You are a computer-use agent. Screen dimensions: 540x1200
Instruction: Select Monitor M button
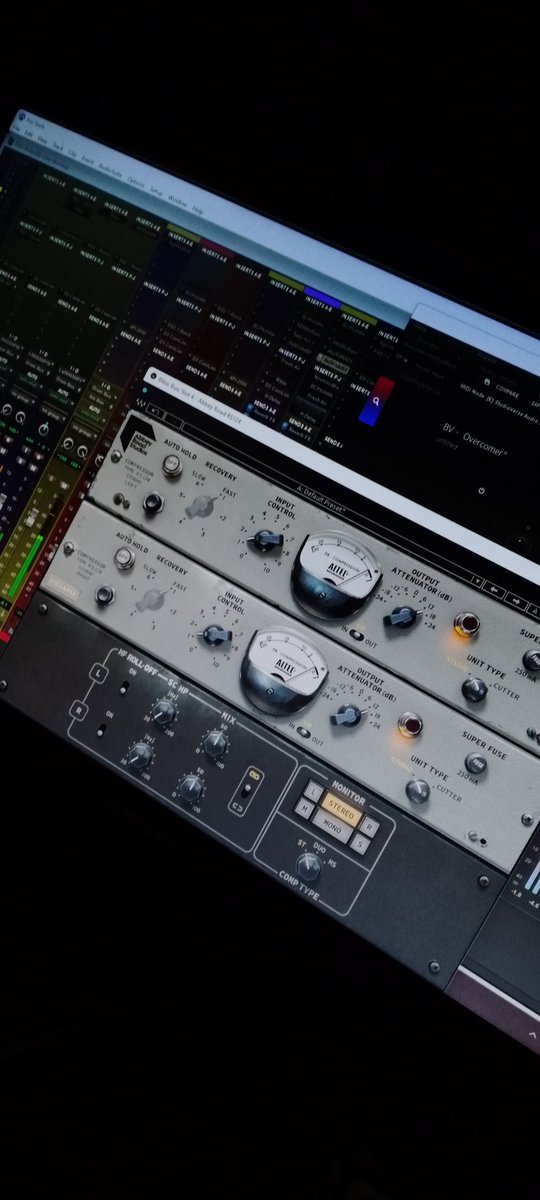(303, 808)
